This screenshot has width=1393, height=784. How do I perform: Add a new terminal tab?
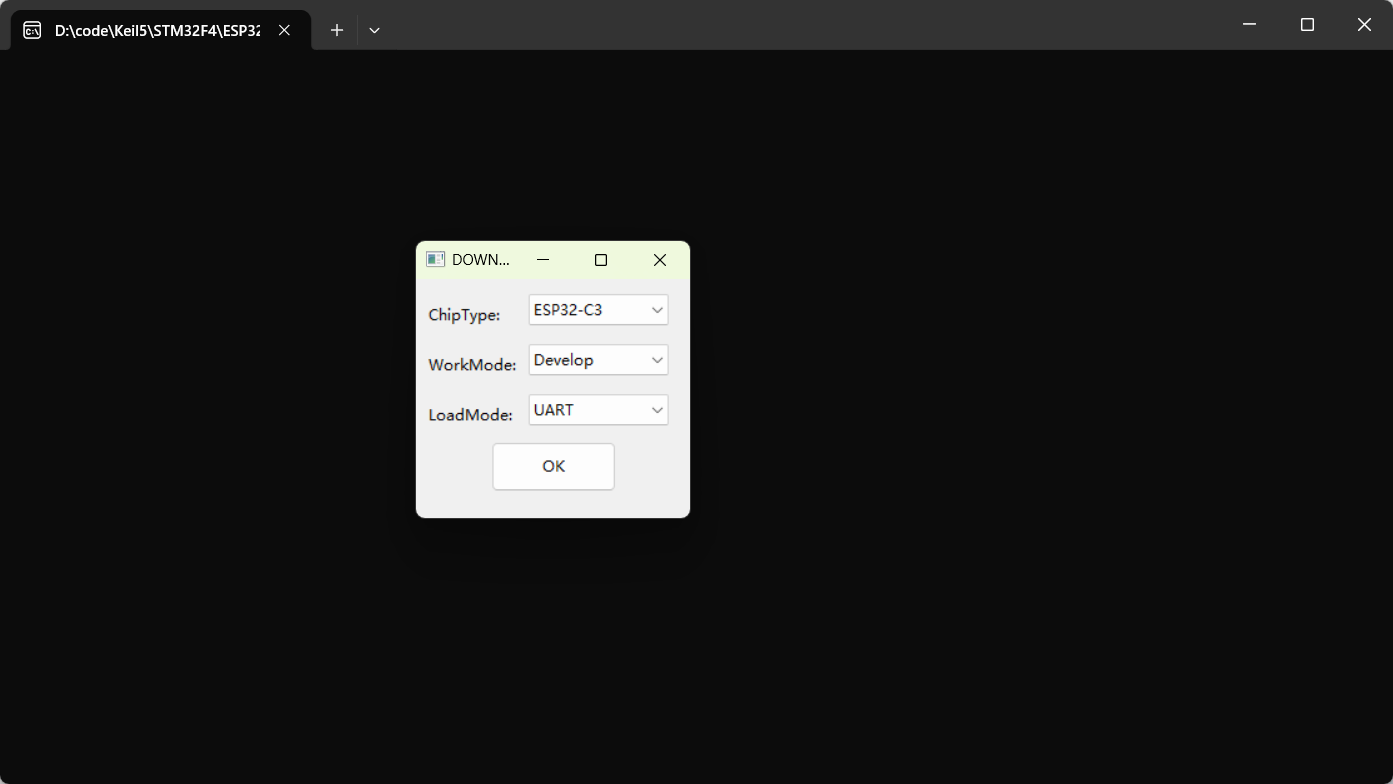click(x=337, y=30)
